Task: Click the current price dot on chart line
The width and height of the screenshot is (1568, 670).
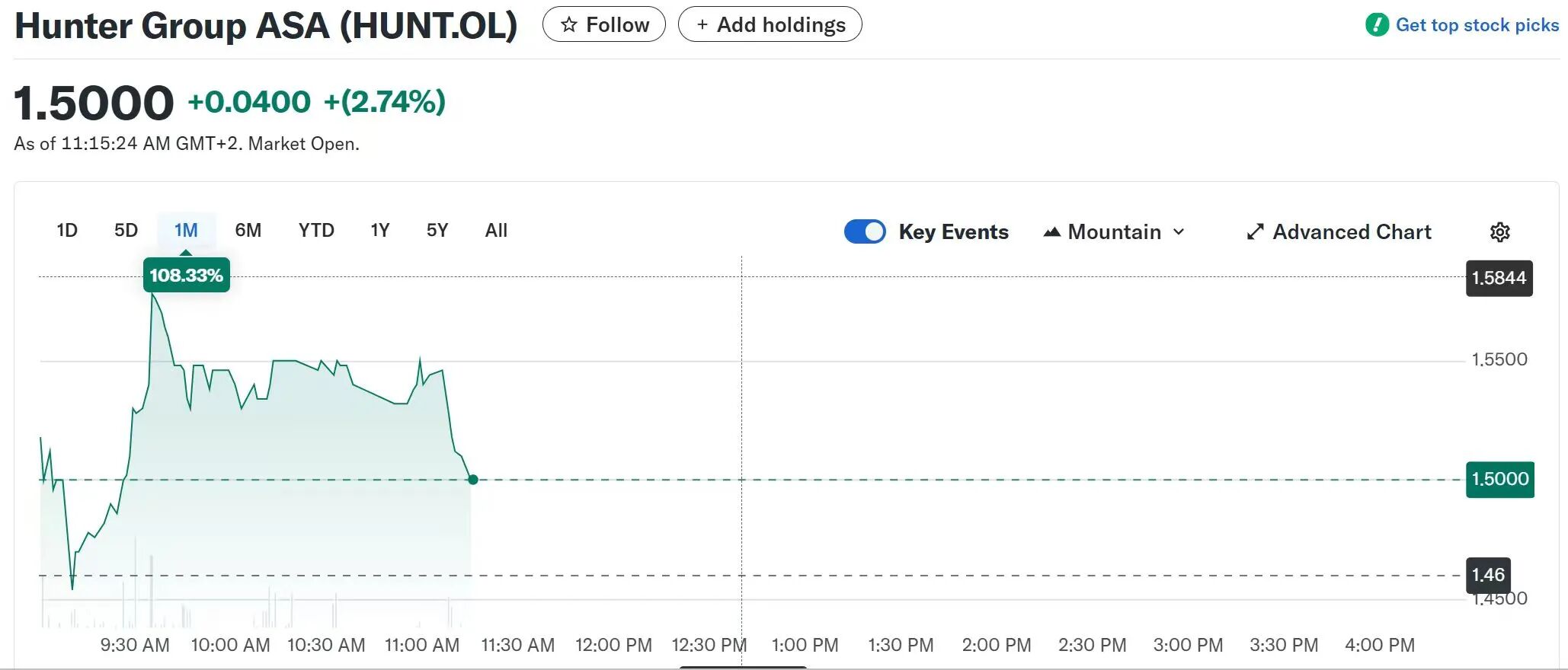Action: coord(473,480)
